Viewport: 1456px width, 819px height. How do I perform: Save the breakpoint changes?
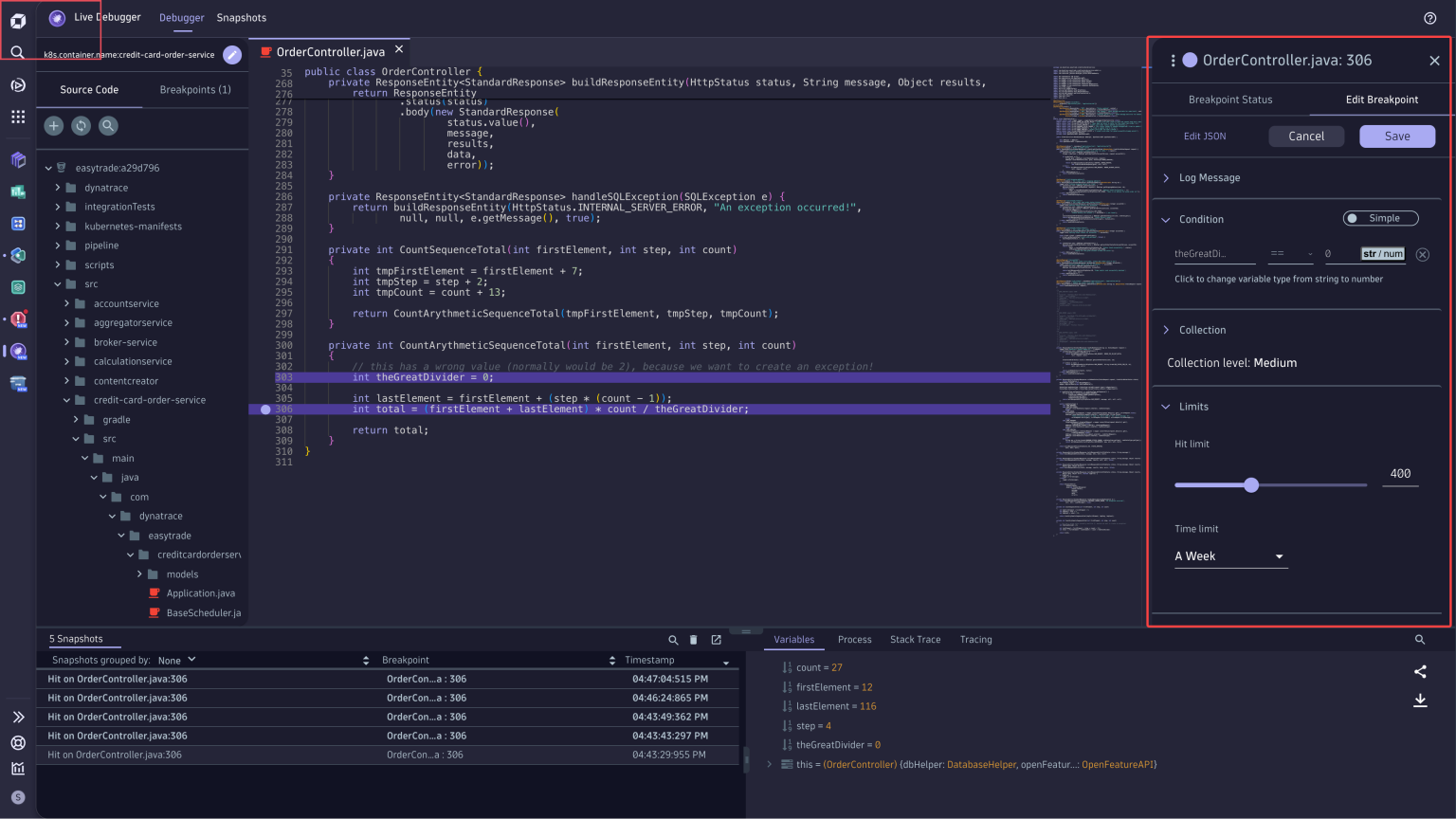(1396, 136)
